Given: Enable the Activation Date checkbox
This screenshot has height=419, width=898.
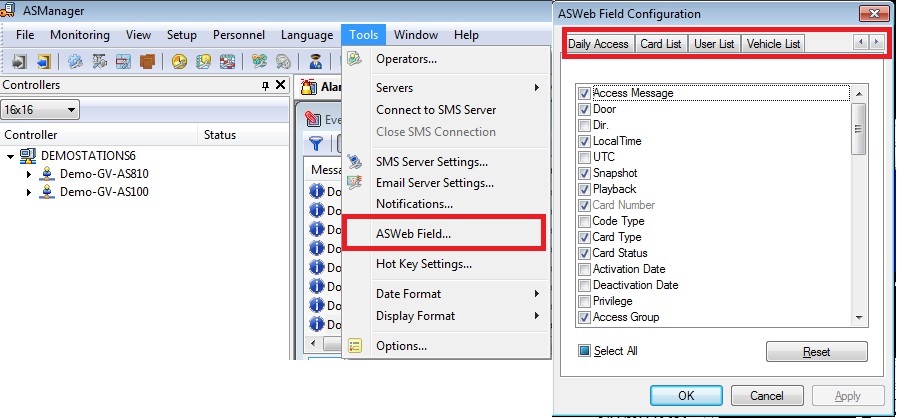Looking at the screenshot, I should tap(584, 269).
